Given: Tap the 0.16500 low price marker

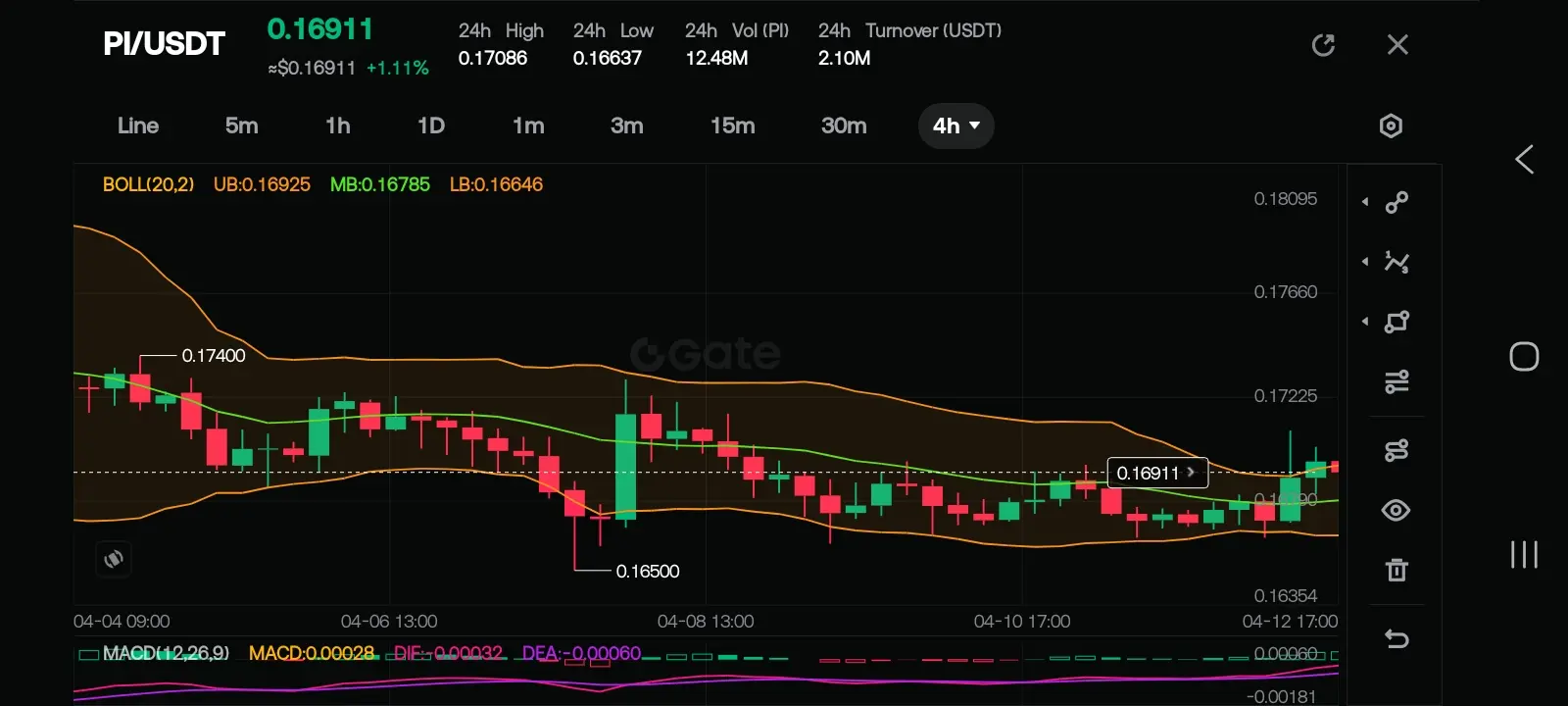Looking at the screenshot, I should (648, 571).
